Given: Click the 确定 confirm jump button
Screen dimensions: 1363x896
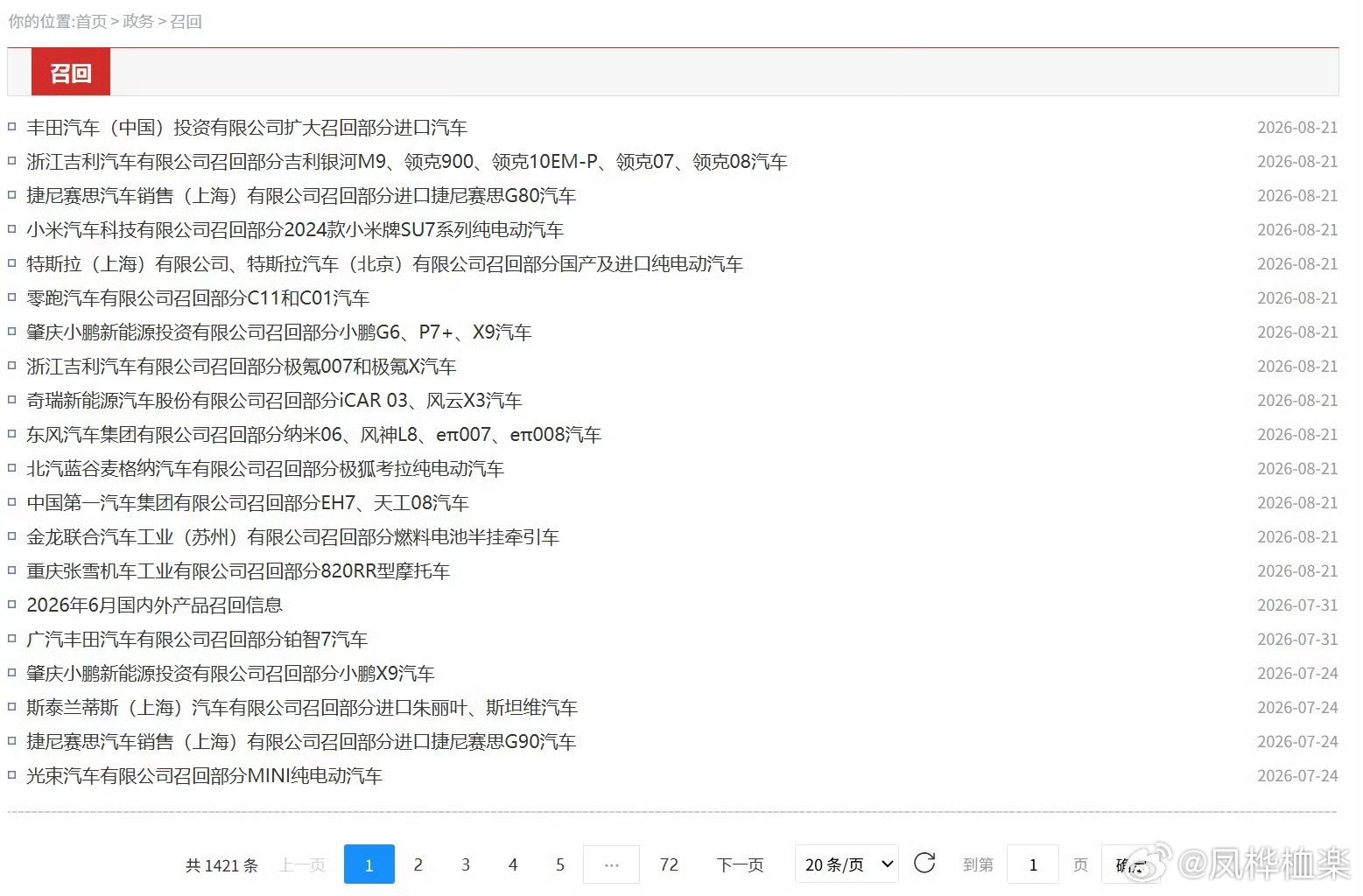Looking at the screenshot, I should [1131, 864].
